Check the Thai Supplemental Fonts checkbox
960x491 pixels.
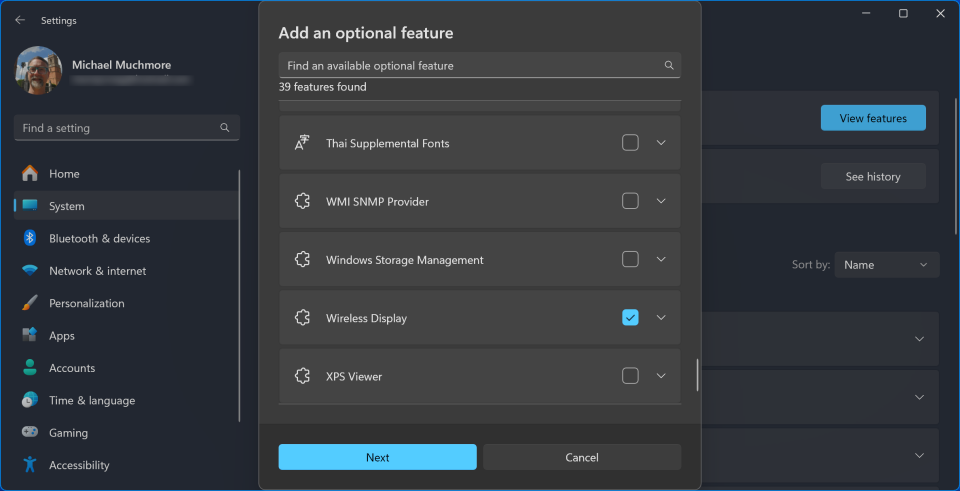coord(630,143)
